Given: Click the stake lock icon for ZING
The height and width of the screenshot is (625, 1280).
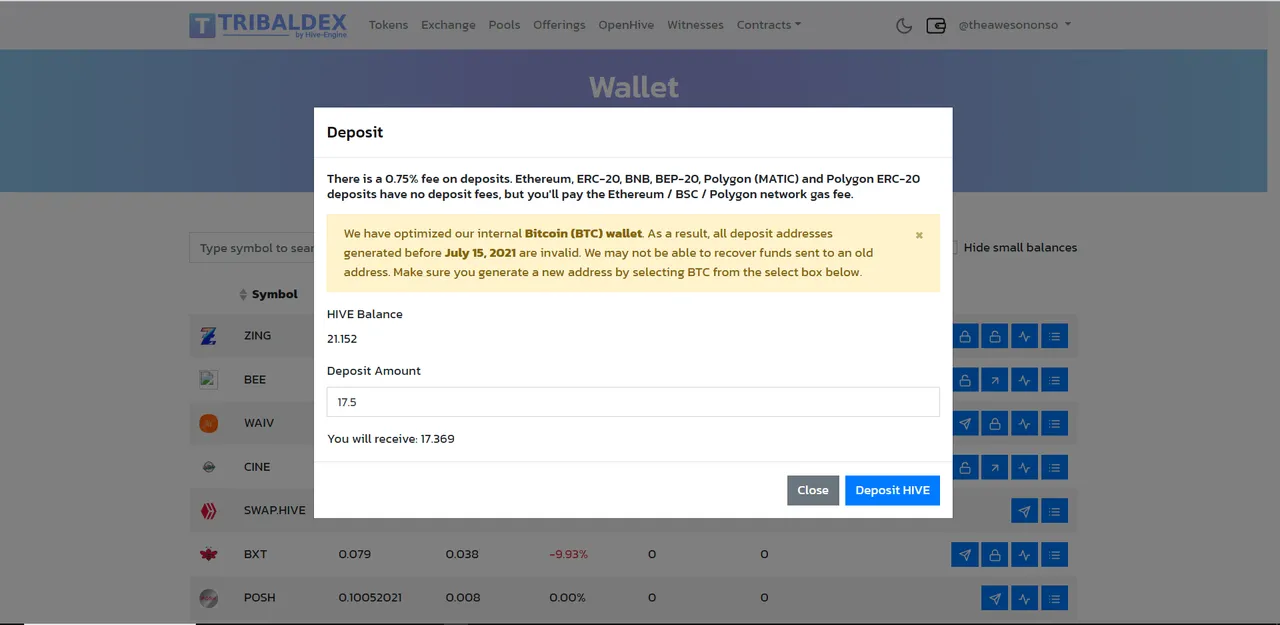Looking at the screenshot, I should [x=965, y=336].
